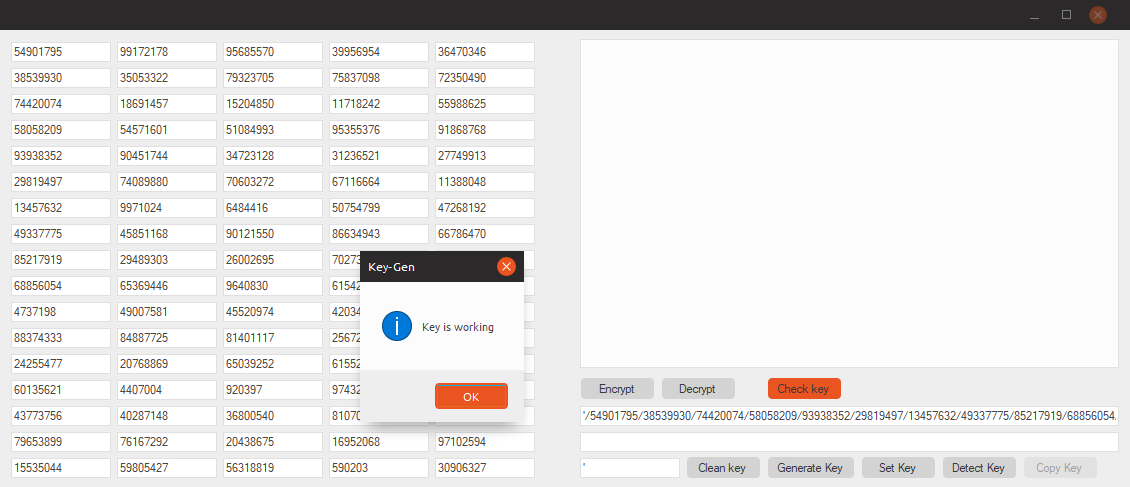Viewport: 1130px width, 487px height.
Task: Click the empty field below the key string
Action: tap(849, 442)
